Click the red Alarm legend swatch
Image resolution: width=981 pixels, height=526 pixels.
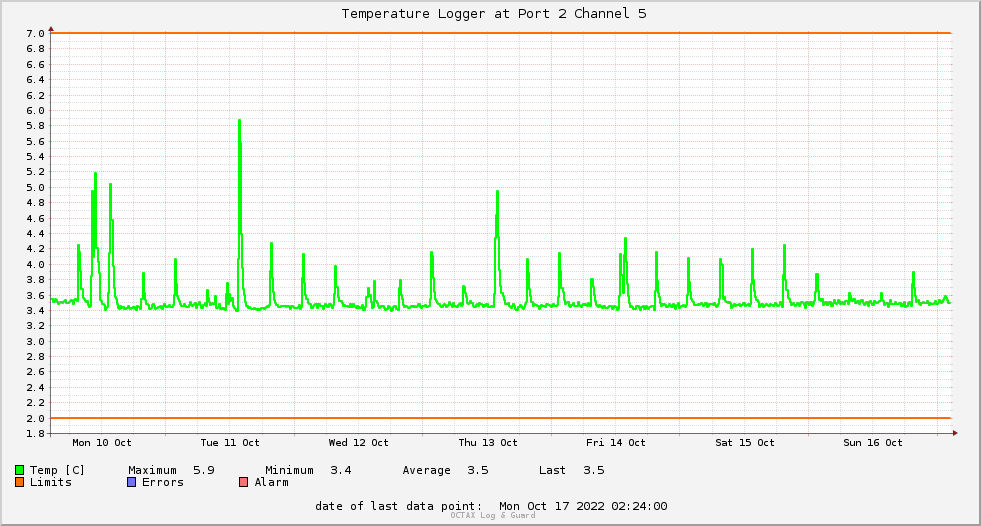click(243, 482)
